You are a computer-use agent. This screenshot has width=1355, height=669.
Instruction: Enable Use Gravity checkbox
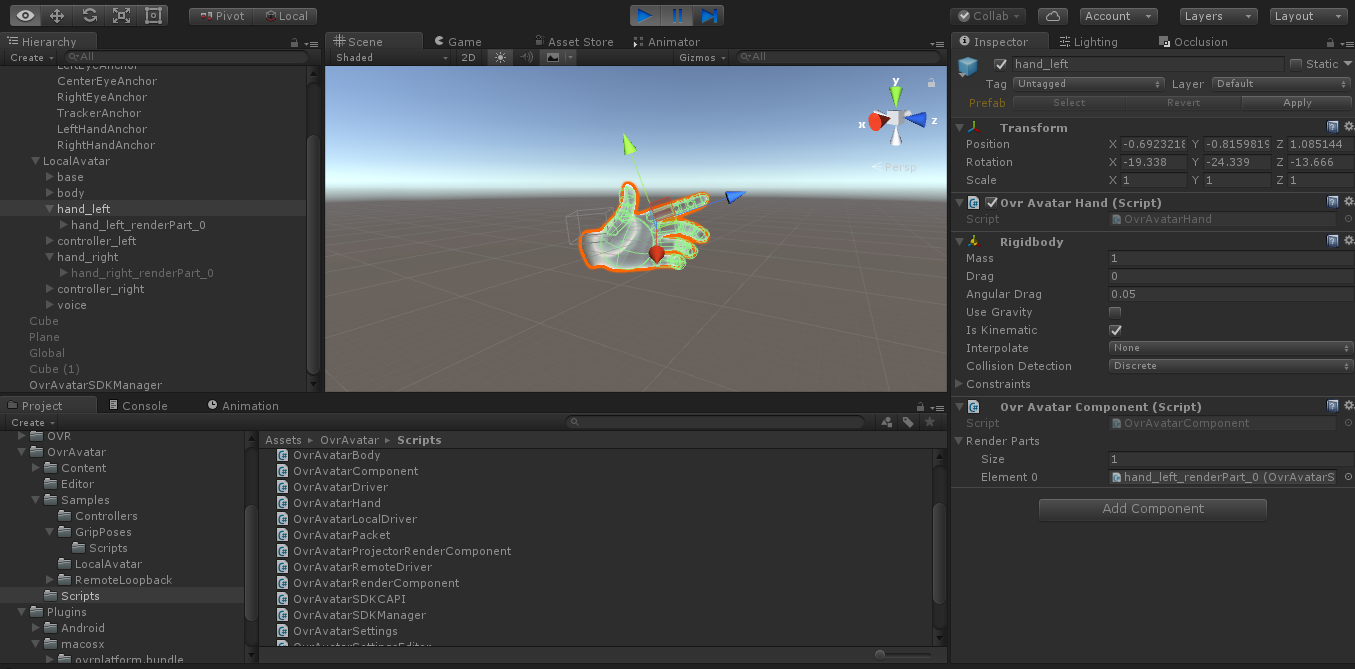[x=1115, y=312]
